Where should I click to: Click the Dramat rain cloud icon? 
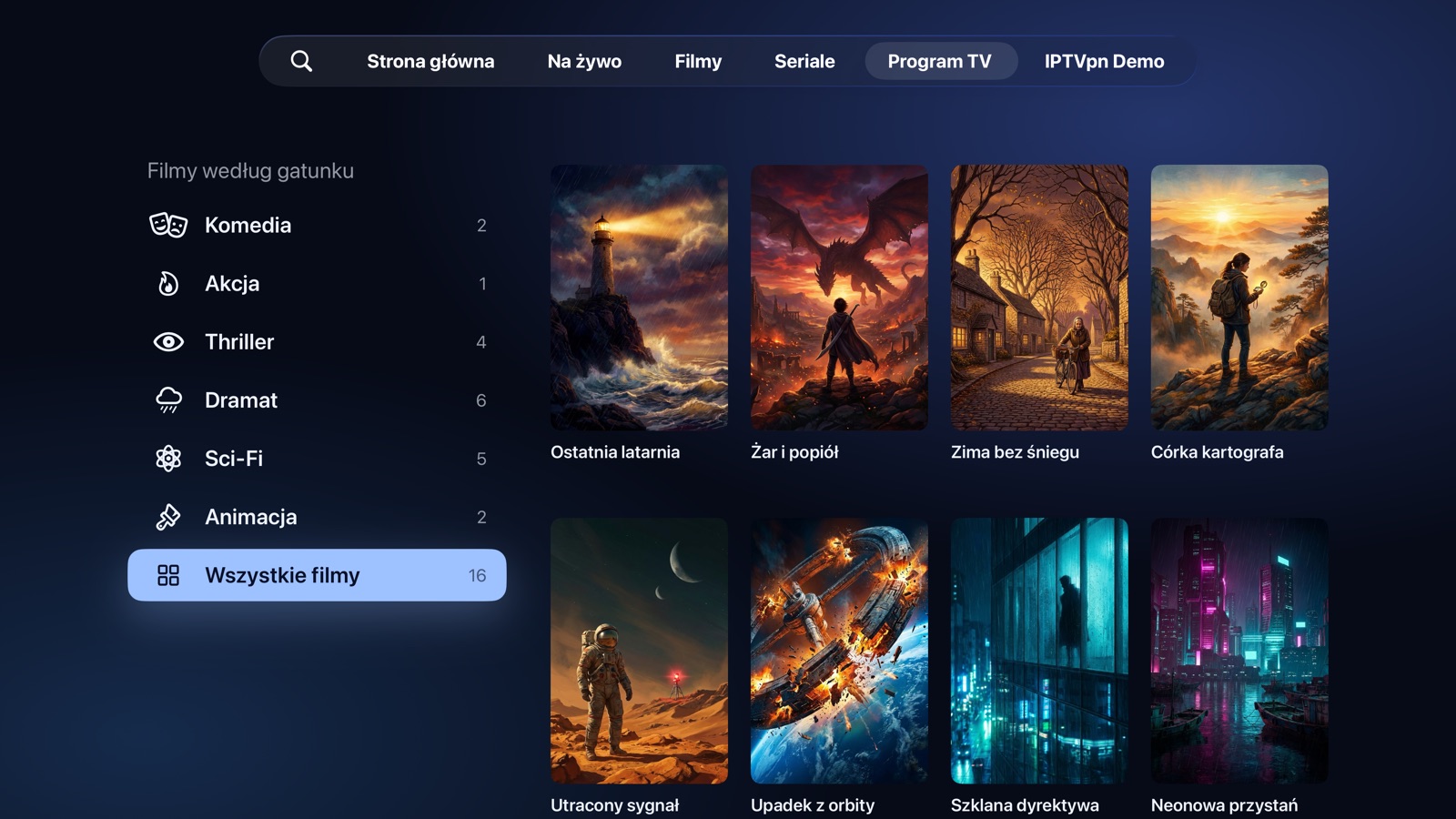[168, 399]
